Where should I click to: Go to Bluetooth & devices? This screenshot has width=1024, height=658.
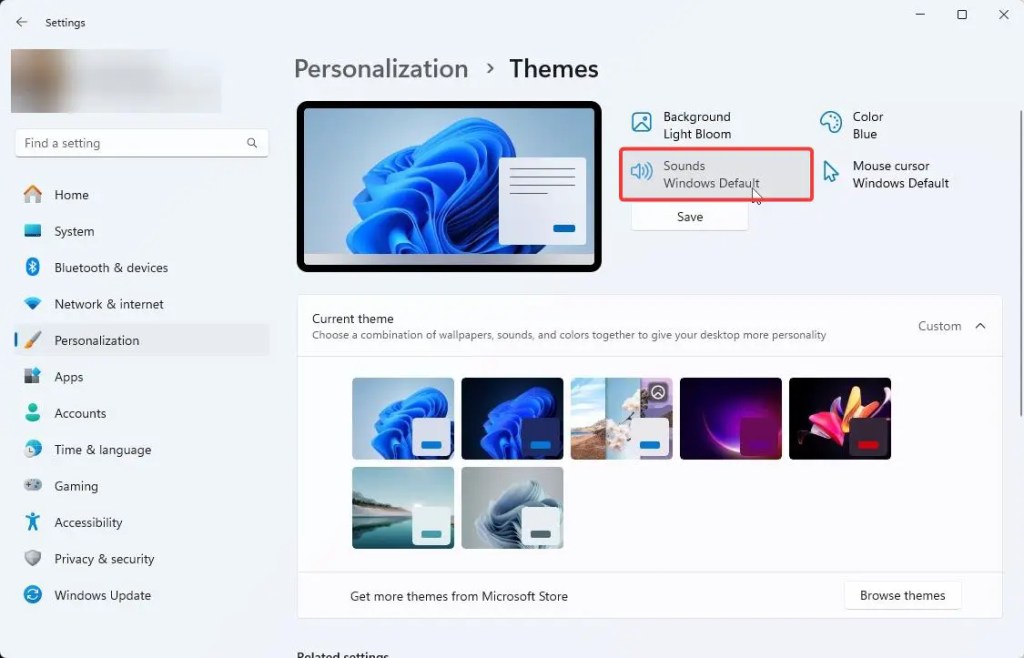click(142, 268)
